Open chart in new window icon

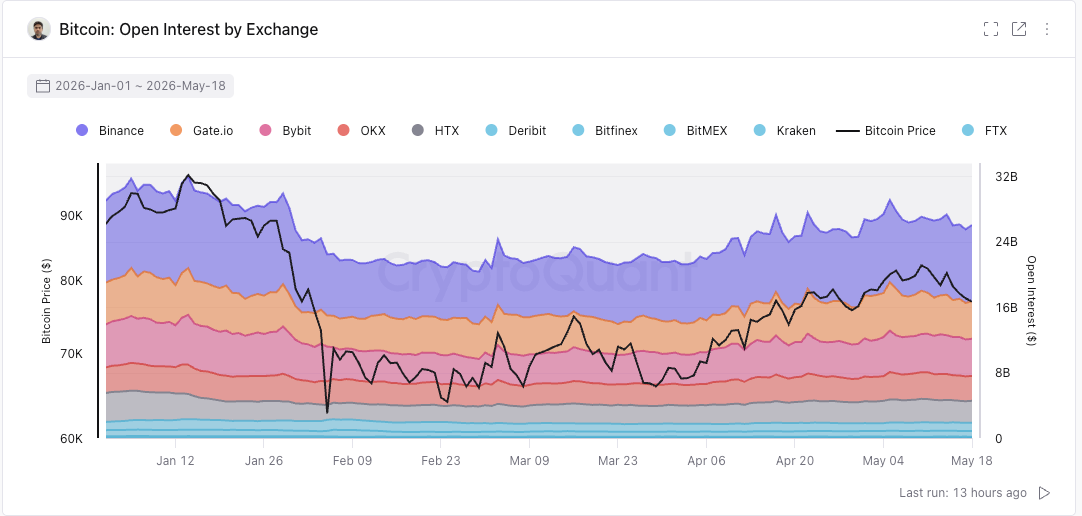coord(1019,29)
